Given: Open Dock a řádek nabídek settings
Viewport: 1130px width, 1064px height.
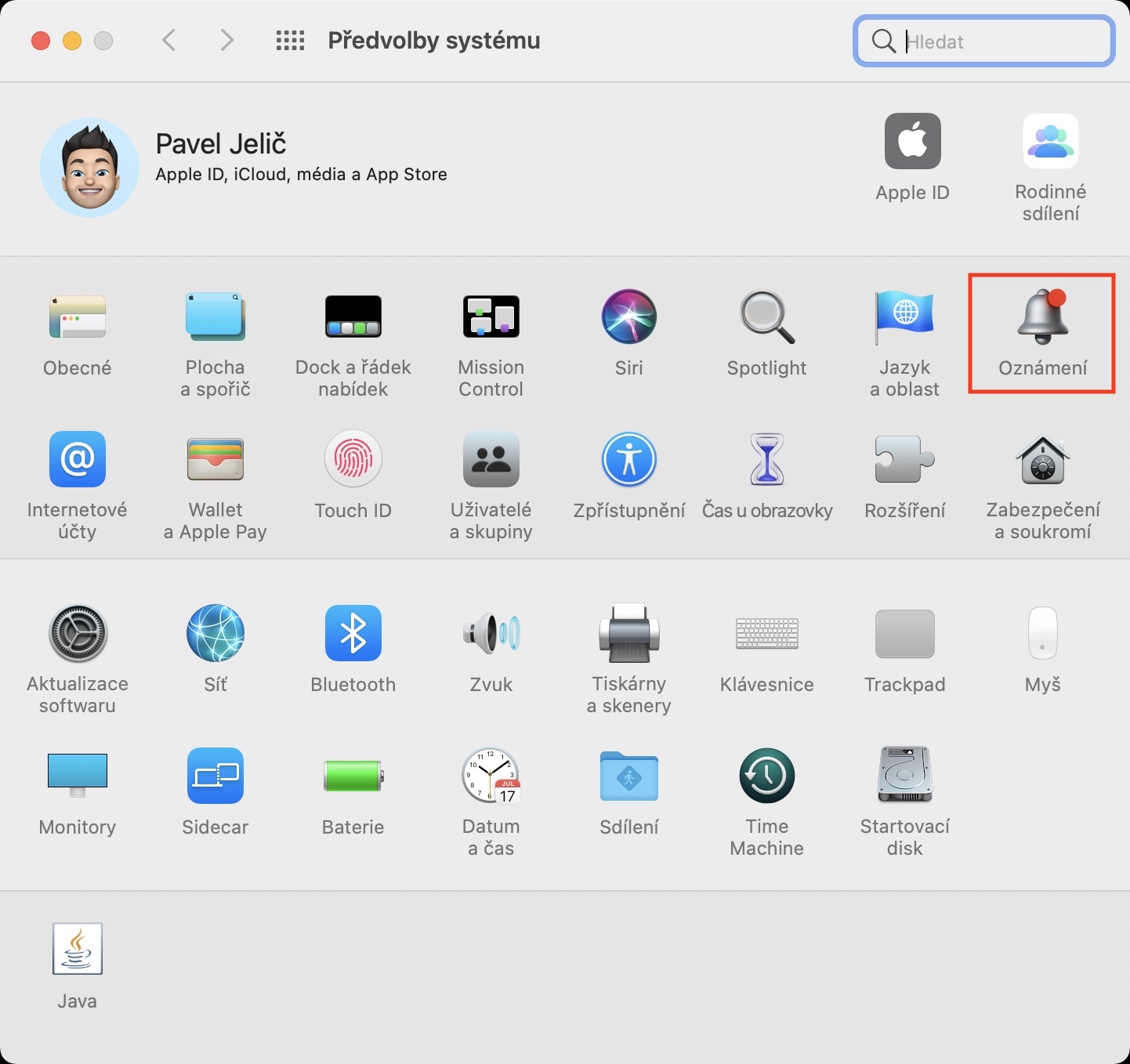Looking at the screenshot, I should pyautogui.click(x=353, y=317).
